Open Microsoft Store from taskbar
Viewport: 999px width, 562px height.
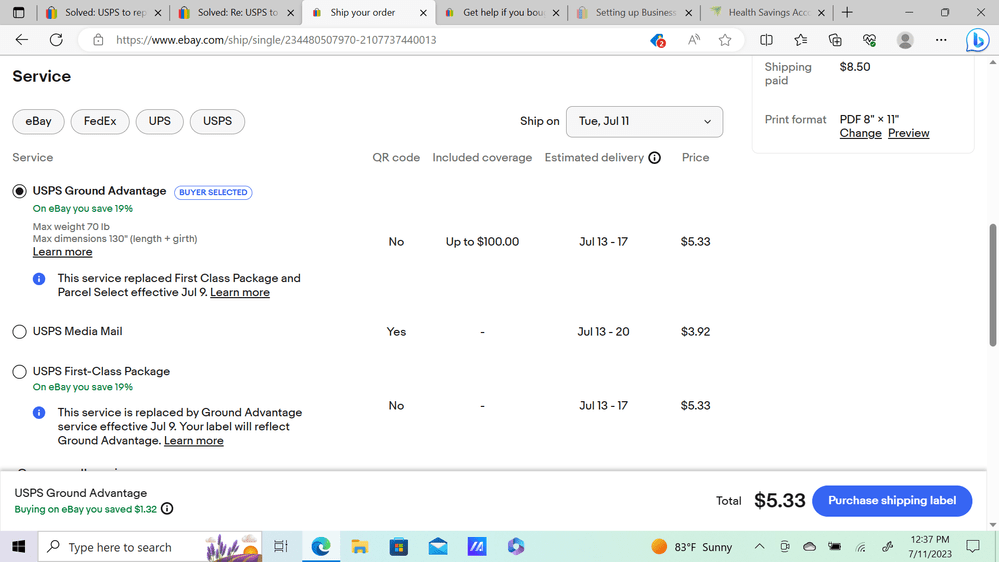399,547
